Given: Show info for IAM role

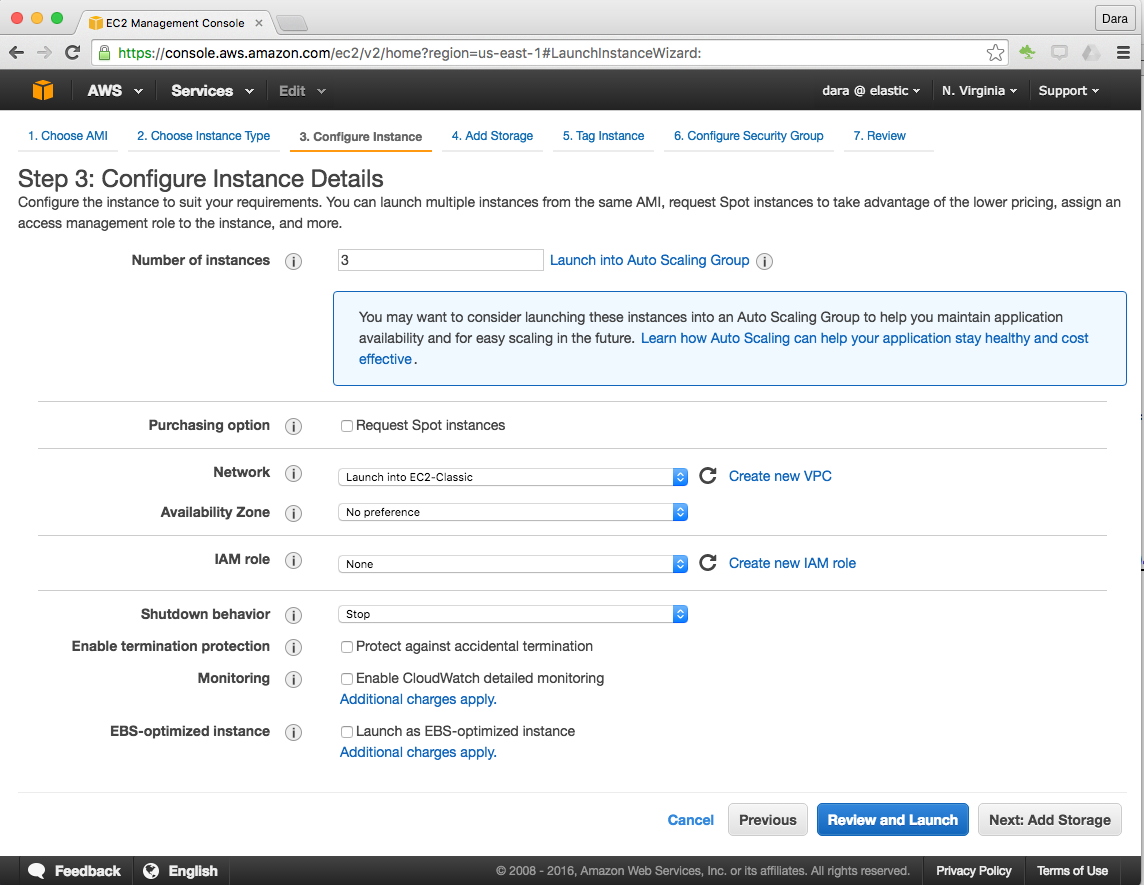Looking at the screenshot, I should pos(293,560).
